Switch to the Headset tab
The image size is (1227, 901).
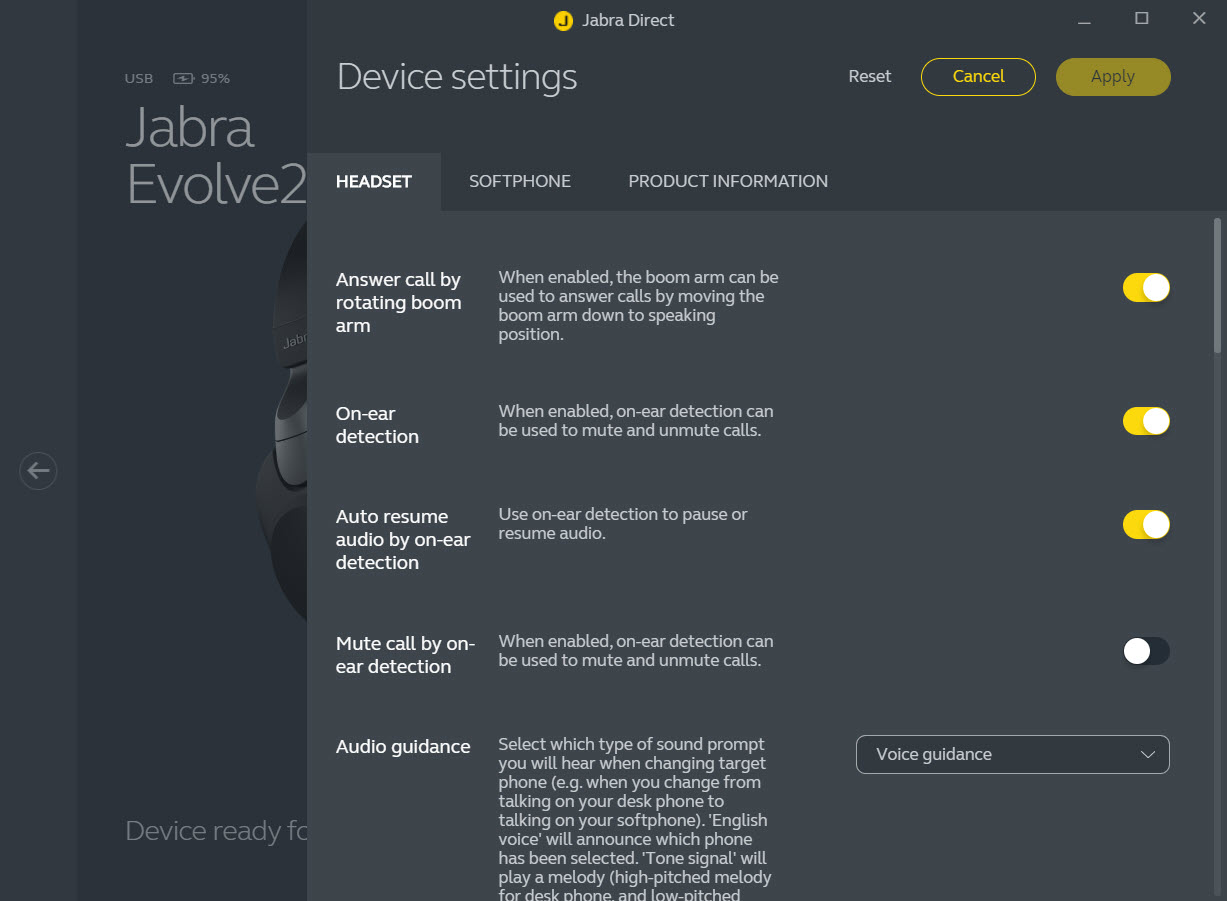374,181
